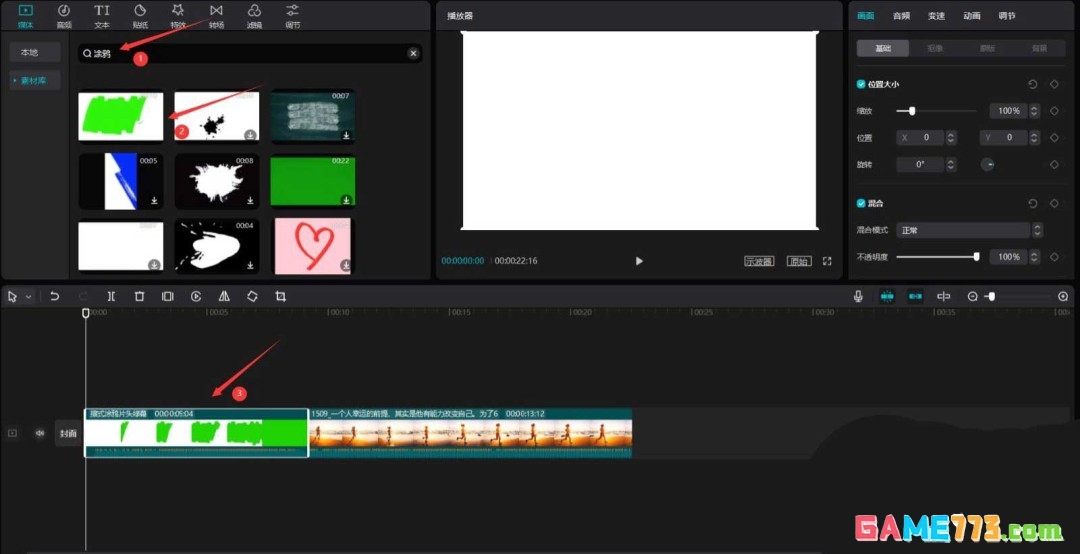The height and width of the screenshot is (554, 1080).
Task: Open the 贴纸 stickers panel
Action: pos(139,16)
